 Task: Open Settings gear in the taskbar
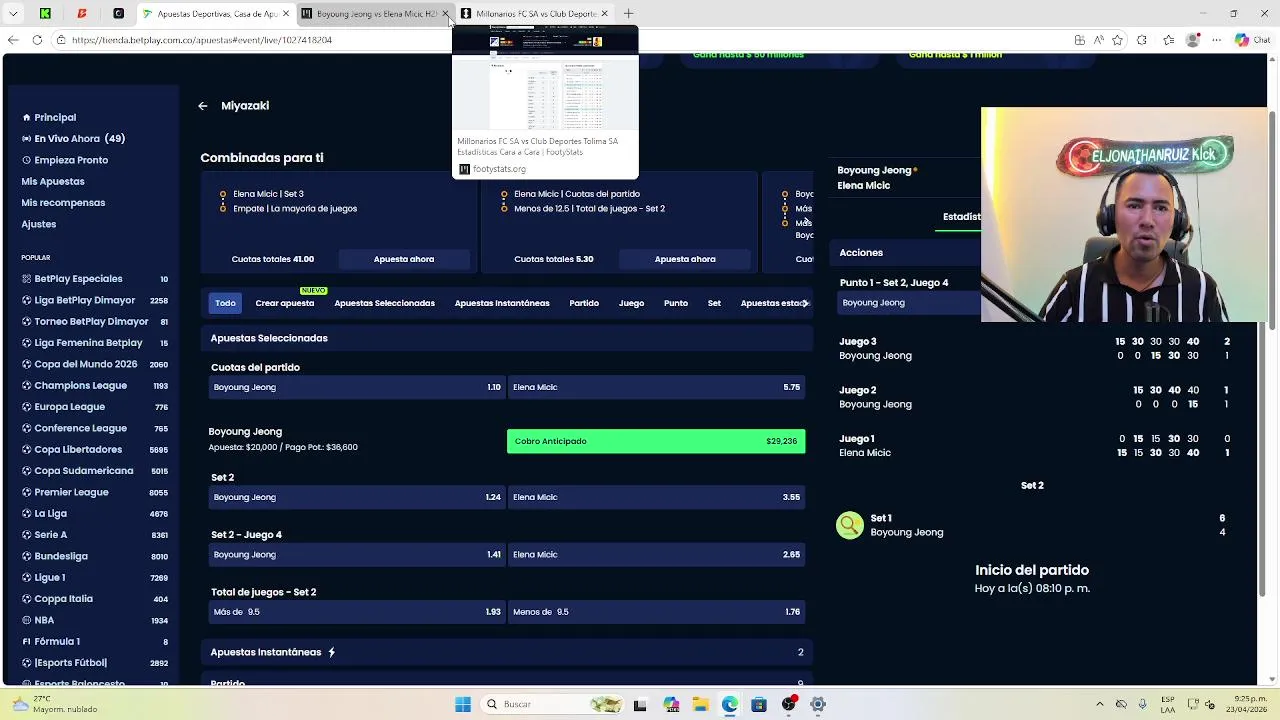coord(818,704)
